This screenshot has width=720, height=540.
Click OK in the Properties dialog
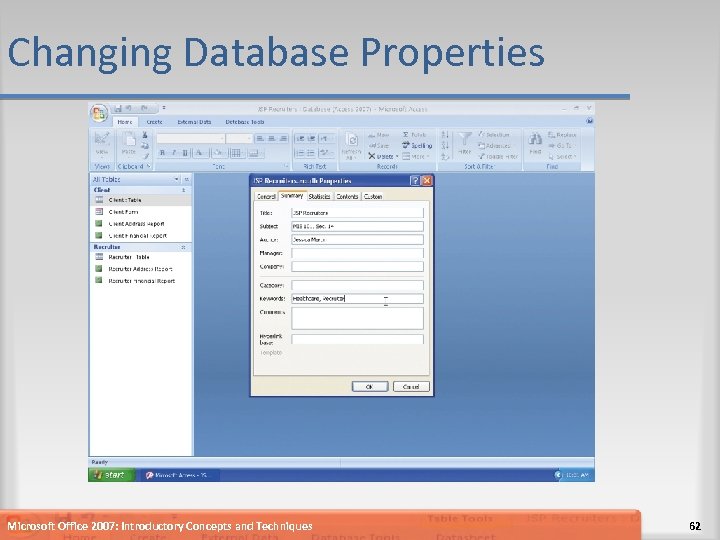(370, 387)
